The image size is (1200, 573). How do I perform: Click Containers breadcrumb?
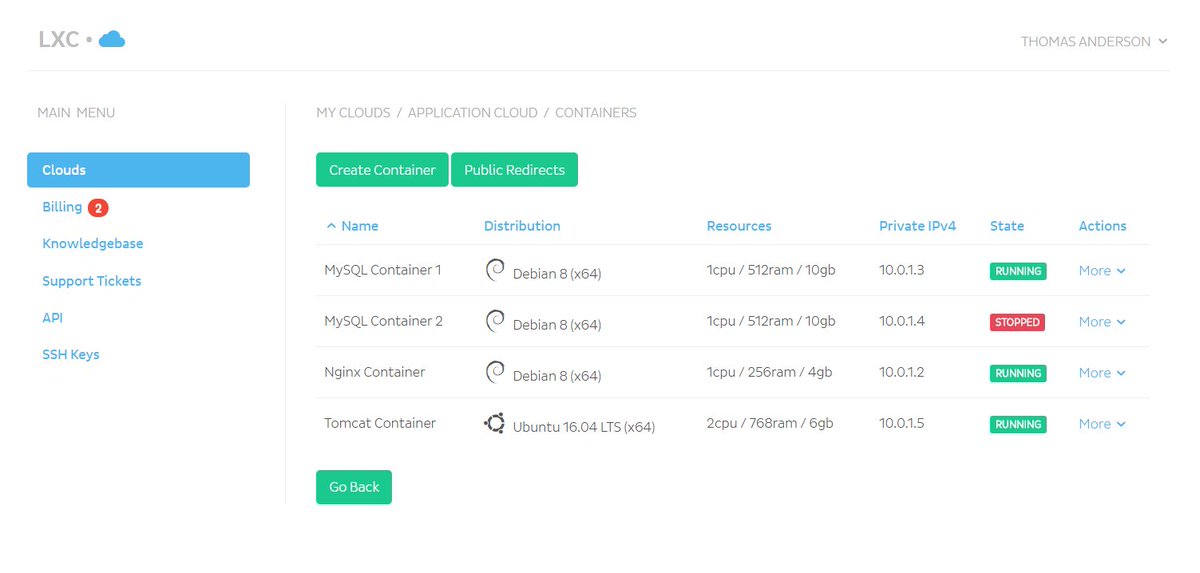pyautogui.click(x=596, y=113)
